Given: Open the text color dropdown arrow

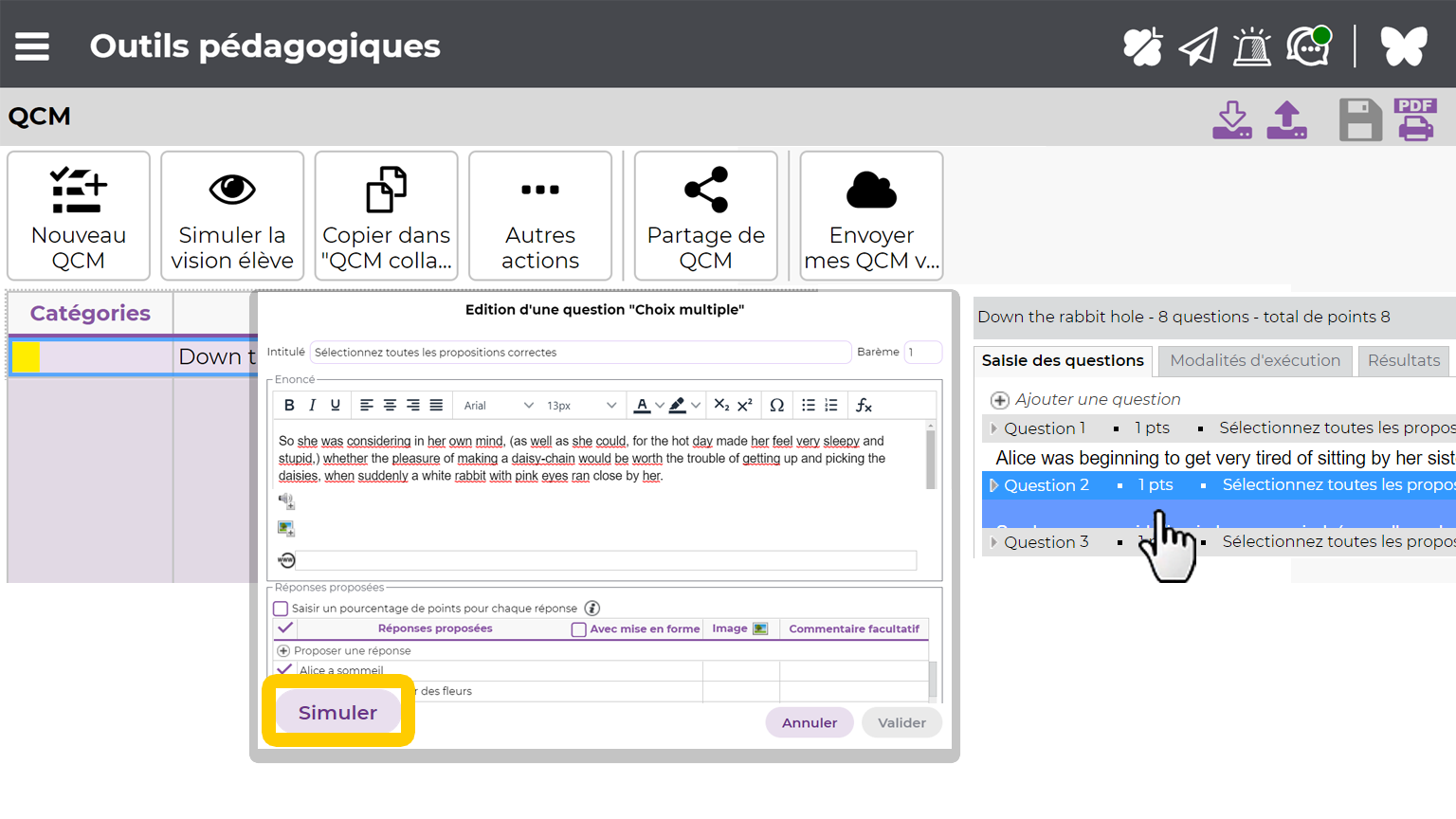Looking at the screenshot, I should (660, 406).
